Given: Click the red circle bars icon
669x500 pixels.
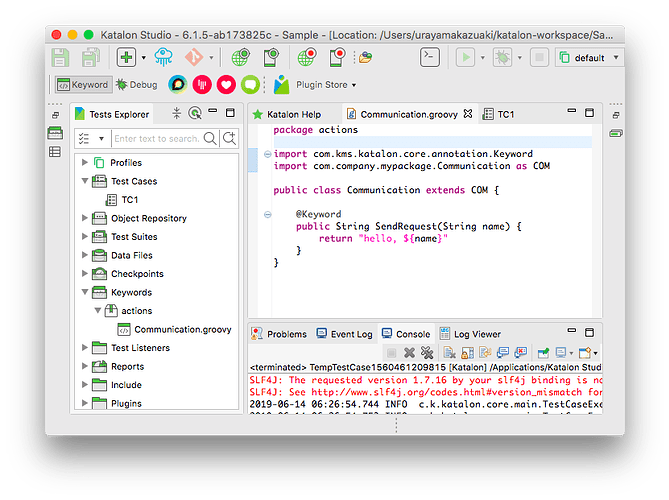Looking at the screenshot, I should click(x=202, y=84).
